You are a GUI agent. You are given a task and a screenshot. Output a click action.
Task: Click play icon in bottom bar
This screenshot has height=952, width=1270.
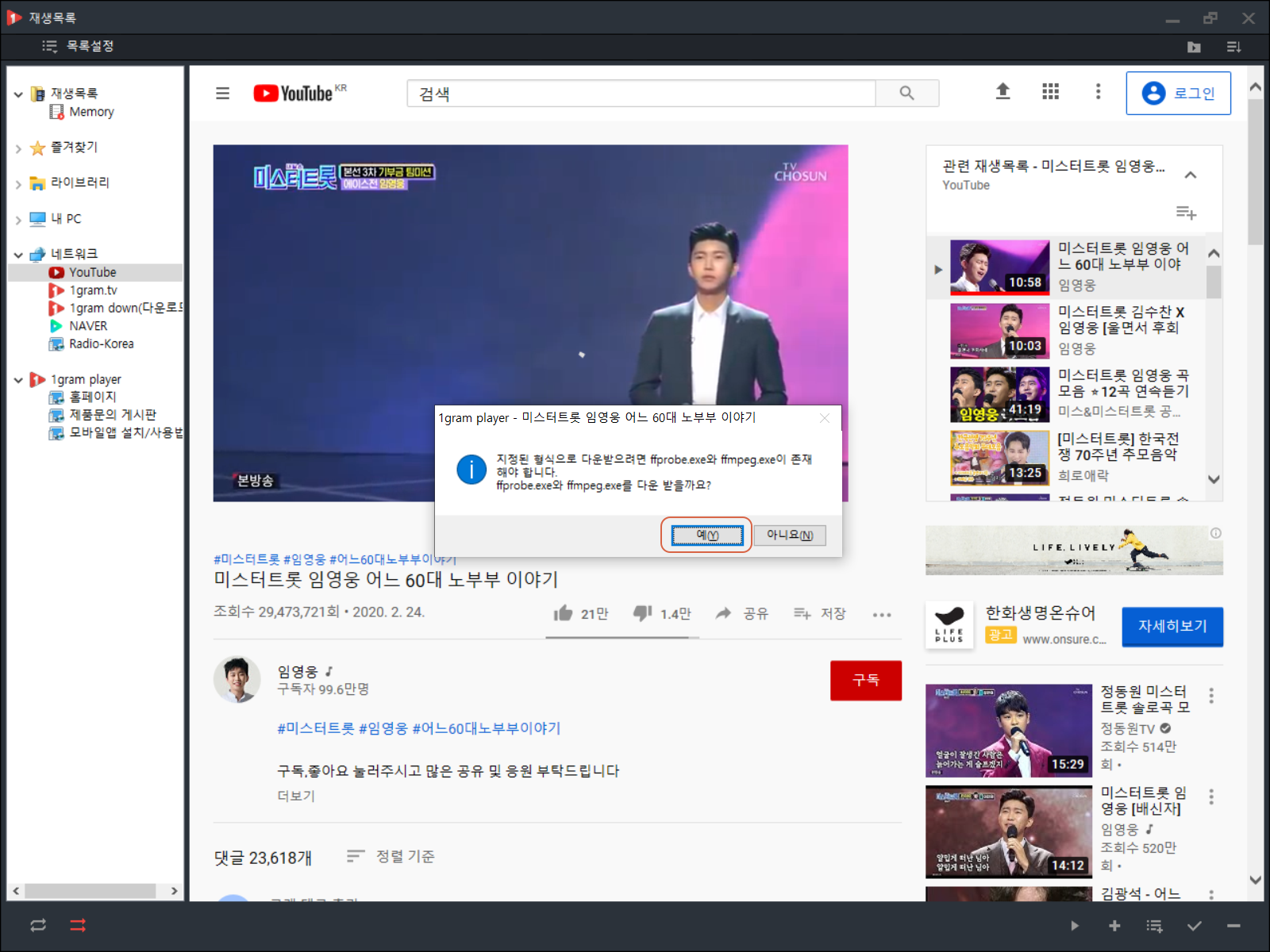click(1074, 926)
